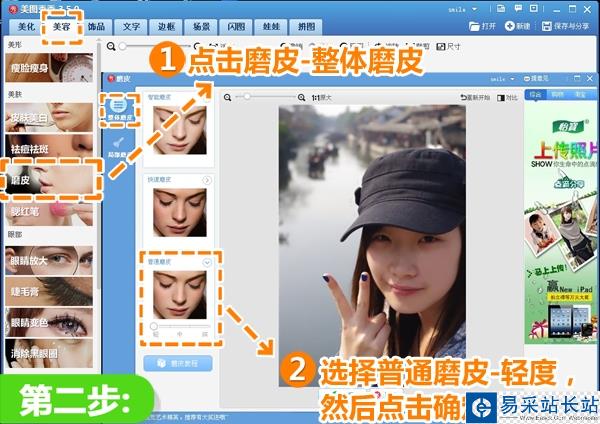Viewport: 600px width, 424px height.
Task: Select the 综合 tab in right panel
Action: coord(535,95)
